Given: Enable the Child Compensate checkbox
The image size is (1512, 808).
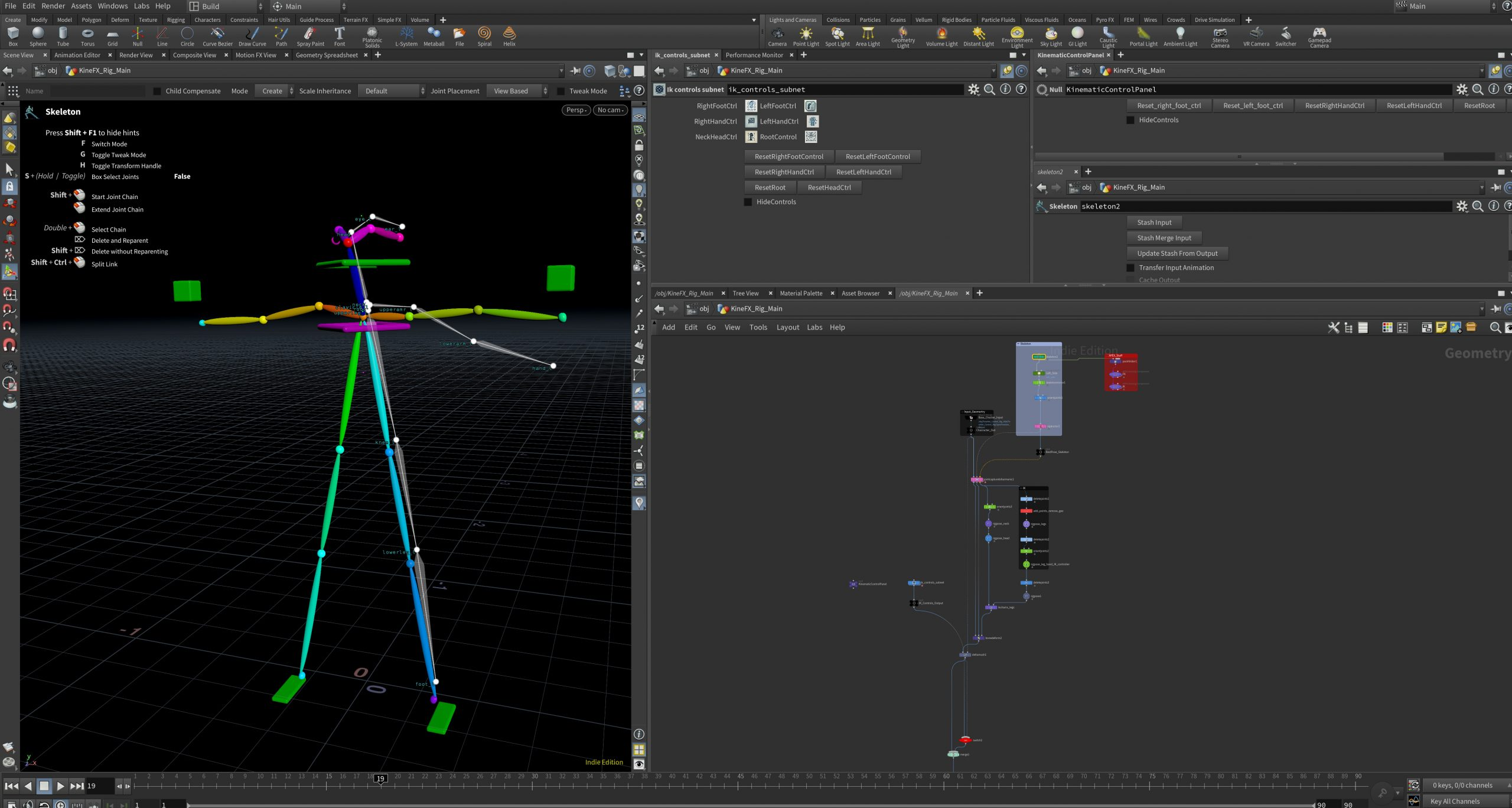Looking at the screenshot, I should [x=157, y=91].
